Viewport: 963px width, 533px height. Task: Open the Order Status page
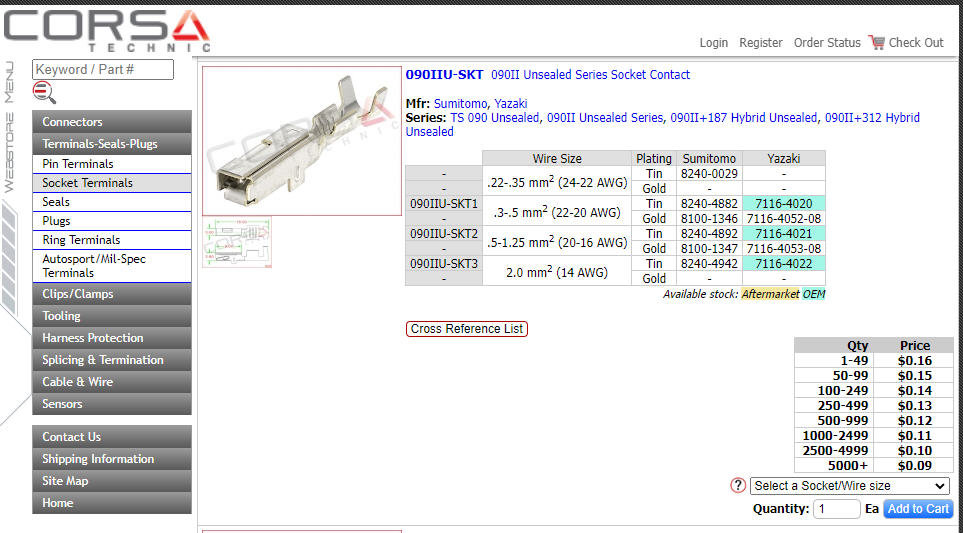click(827, 42)
